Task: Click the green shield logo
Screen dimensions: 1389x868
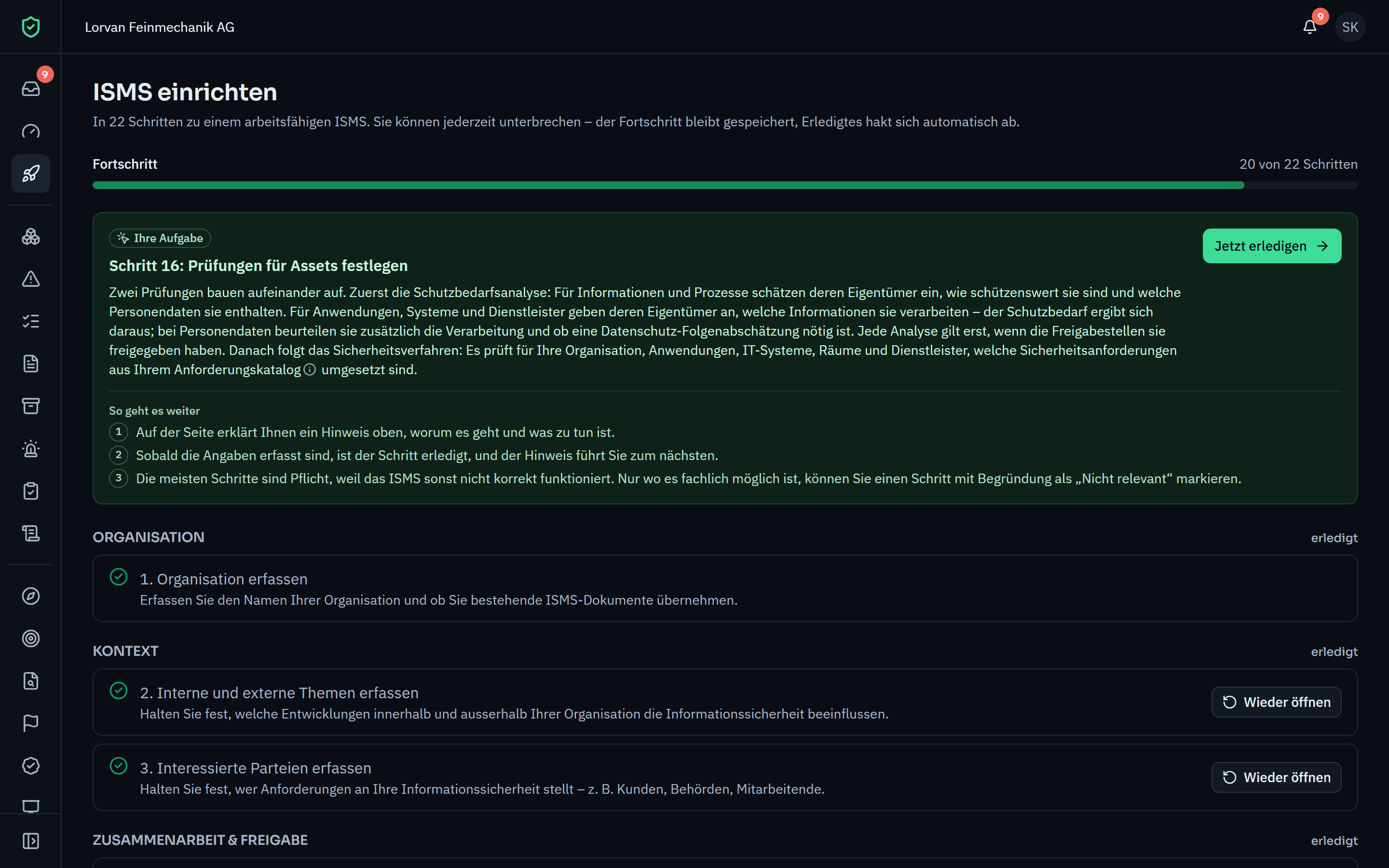Action: (x=30, y=27)
